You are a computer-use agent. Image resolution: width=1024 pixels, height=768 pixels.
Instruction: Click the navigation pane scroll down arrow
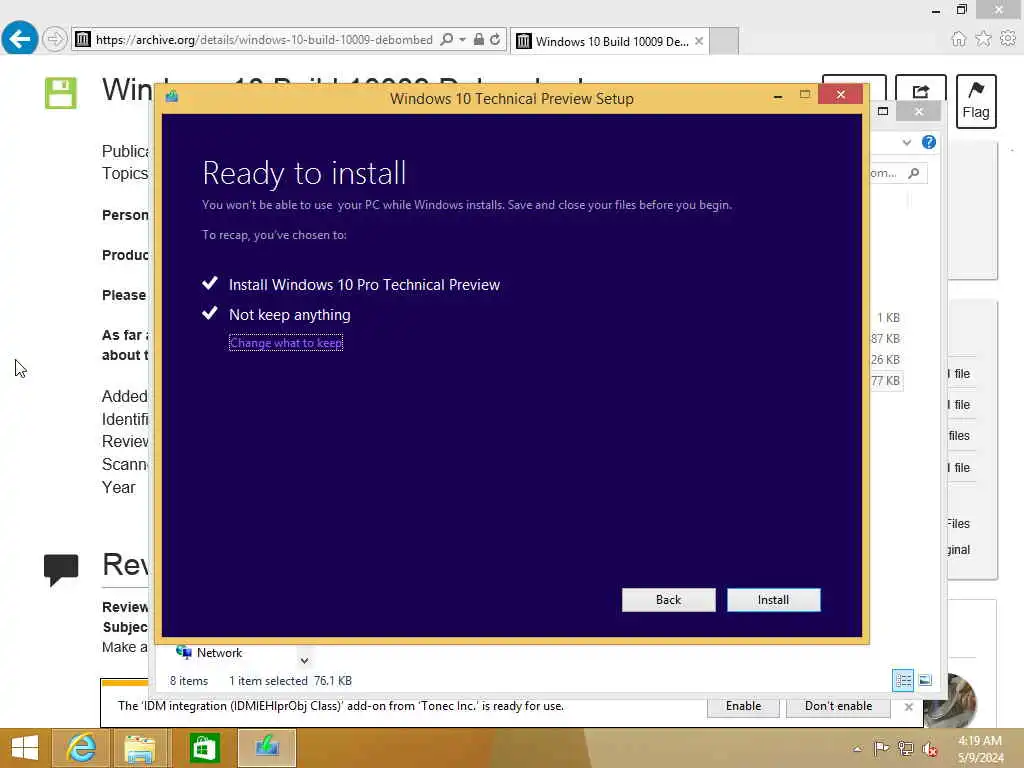304,660
